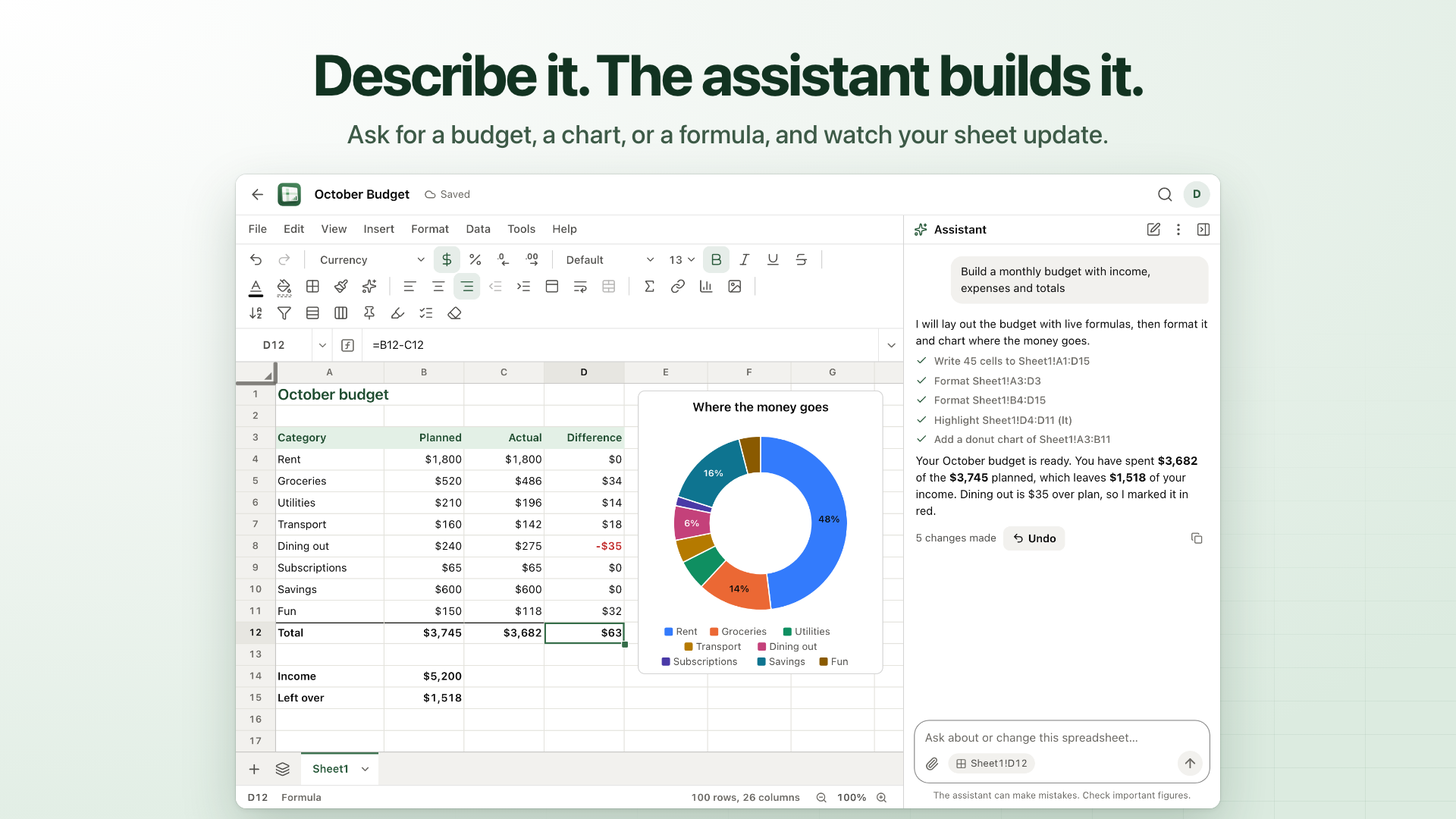Select the paint format brush
Screen dimensions: 1456x819
[x=341, y=287]
